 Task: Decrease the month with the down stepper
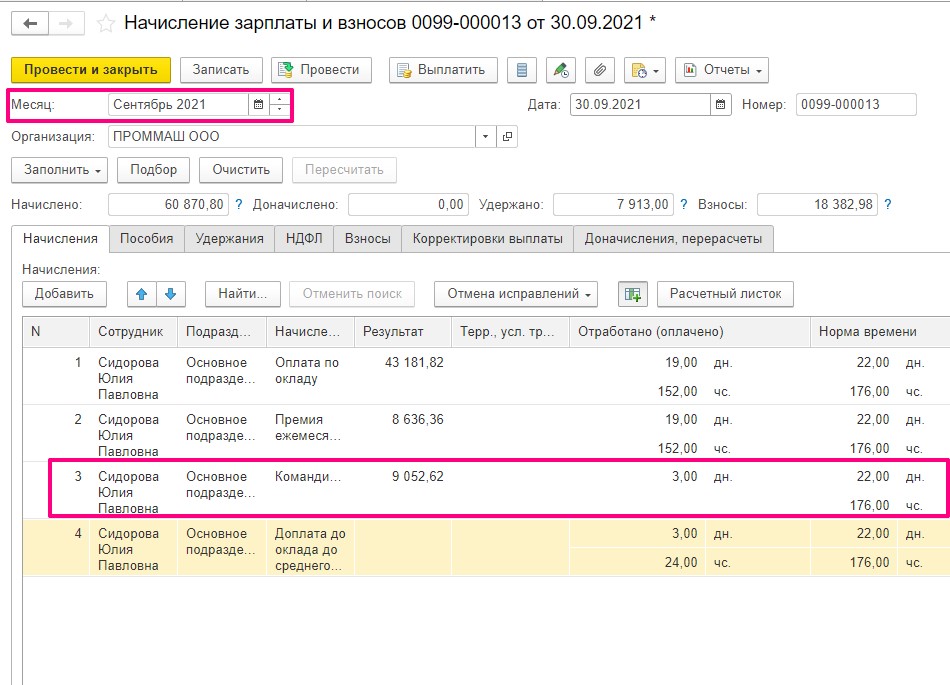point(279,110)
